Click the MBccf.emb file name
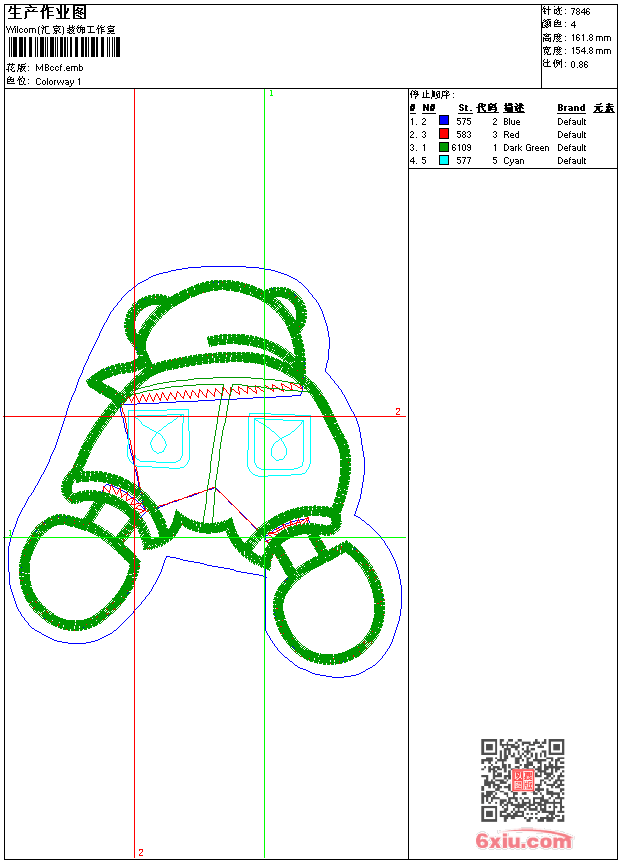Viewport: 620px width, 860px height. point(59,68)
